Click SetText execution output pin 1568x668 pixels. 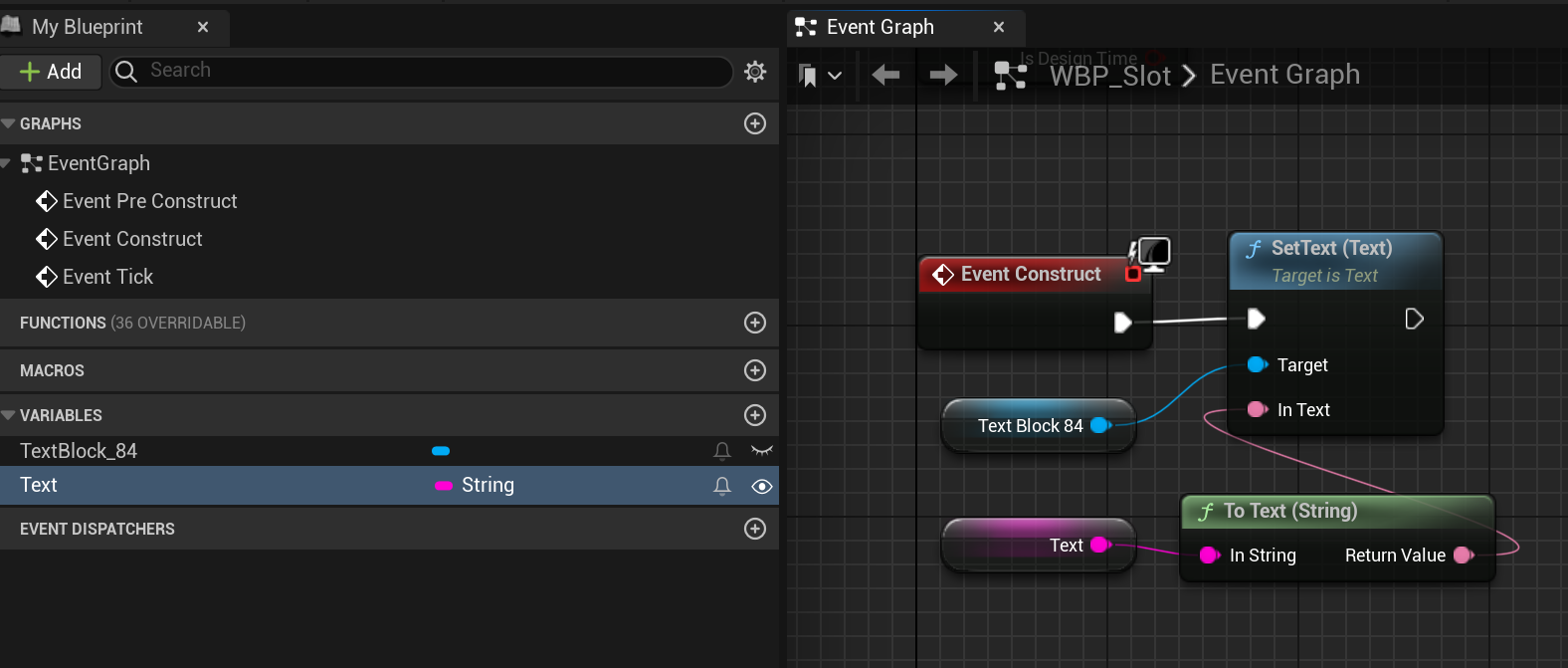[x=1414, y=319]
